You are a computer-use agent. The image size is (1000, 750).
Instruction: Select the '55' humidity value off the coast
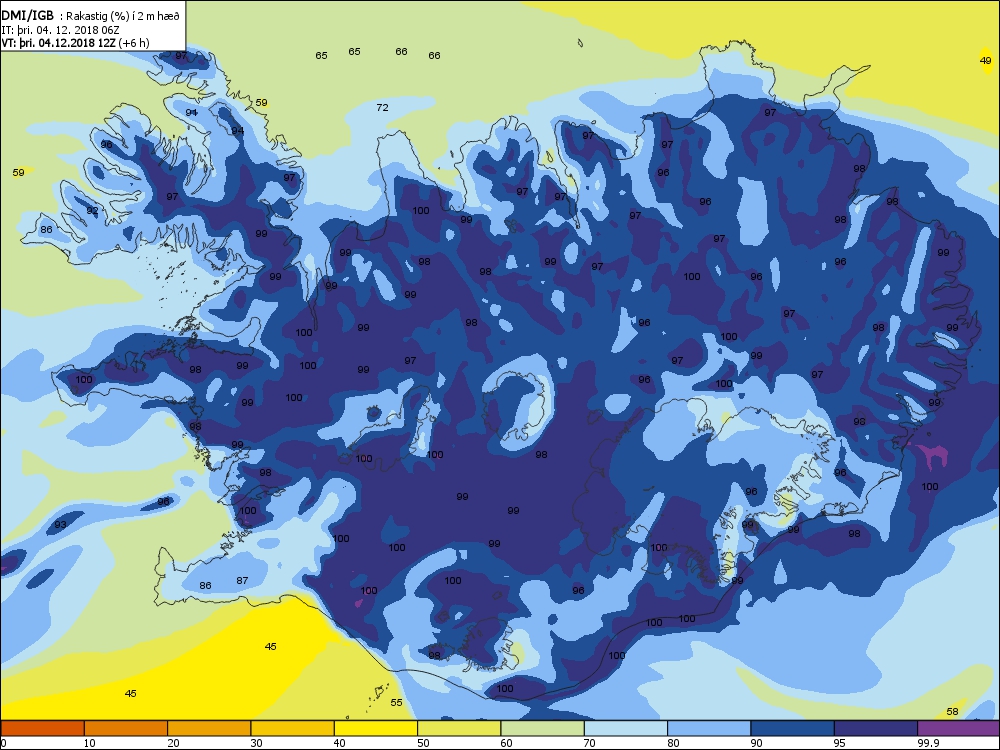pyautogui.click(x=397, y=703)
